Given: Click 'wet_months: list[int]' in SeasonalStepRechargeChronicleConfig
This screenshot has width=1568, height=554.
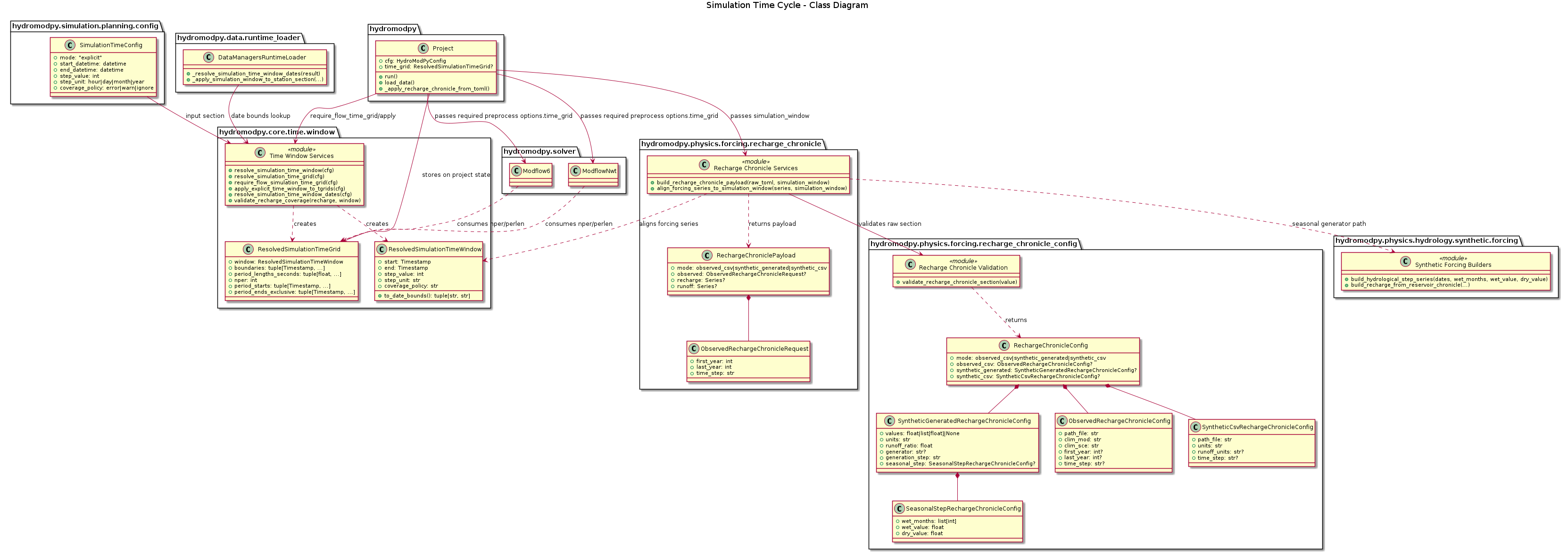Looking at the screenshot, I should (x=928, y=521).
